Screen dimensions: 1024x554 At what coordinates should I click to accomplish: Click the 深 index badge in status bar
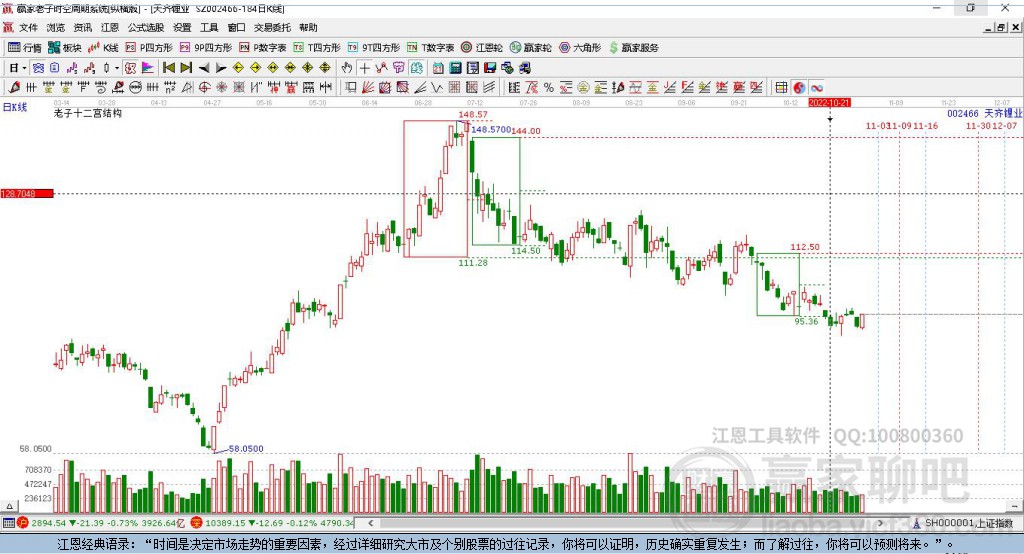click(x=197, y=523)
